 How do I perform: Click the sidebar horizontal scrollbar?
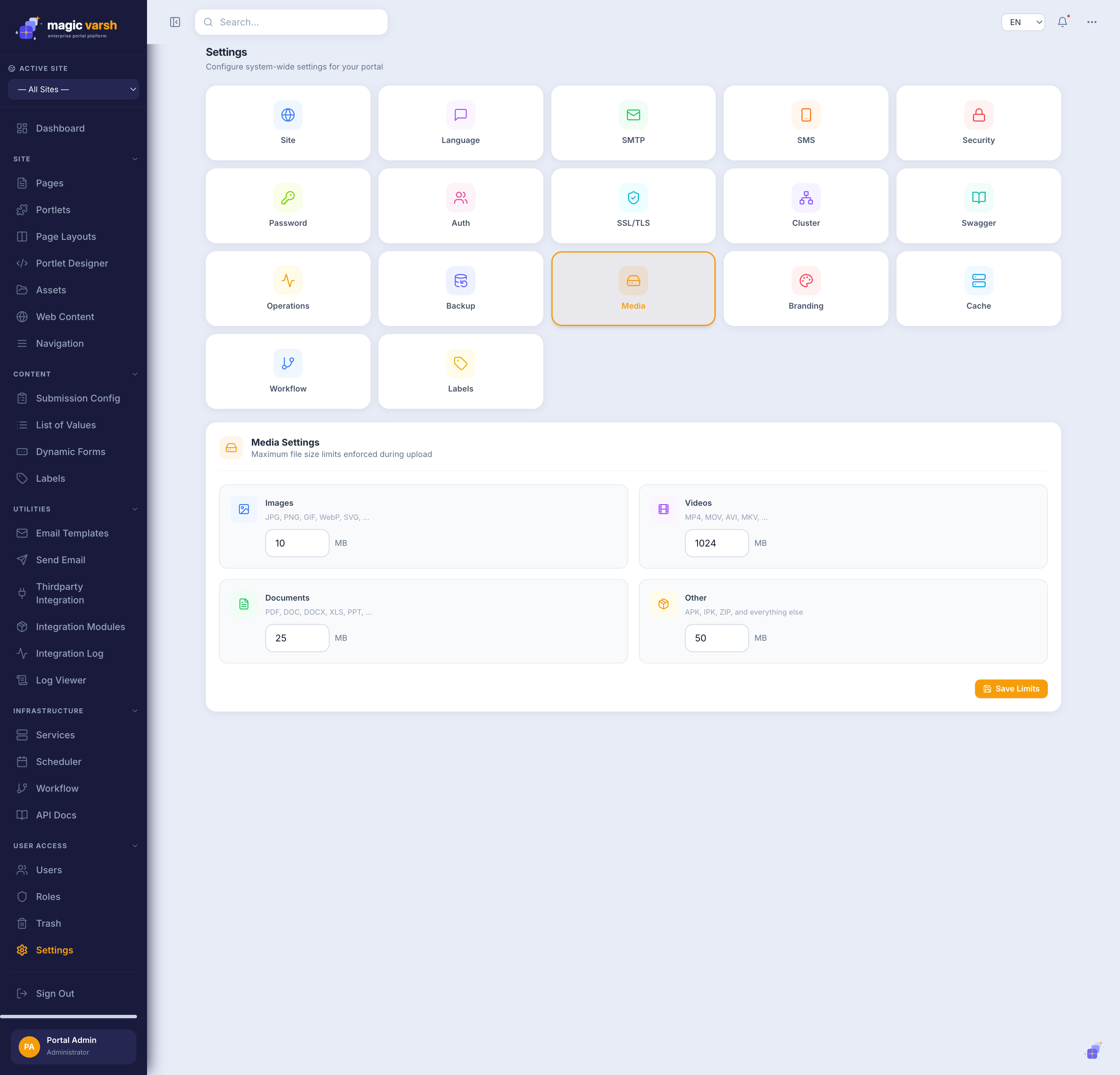coord(68,1017)
